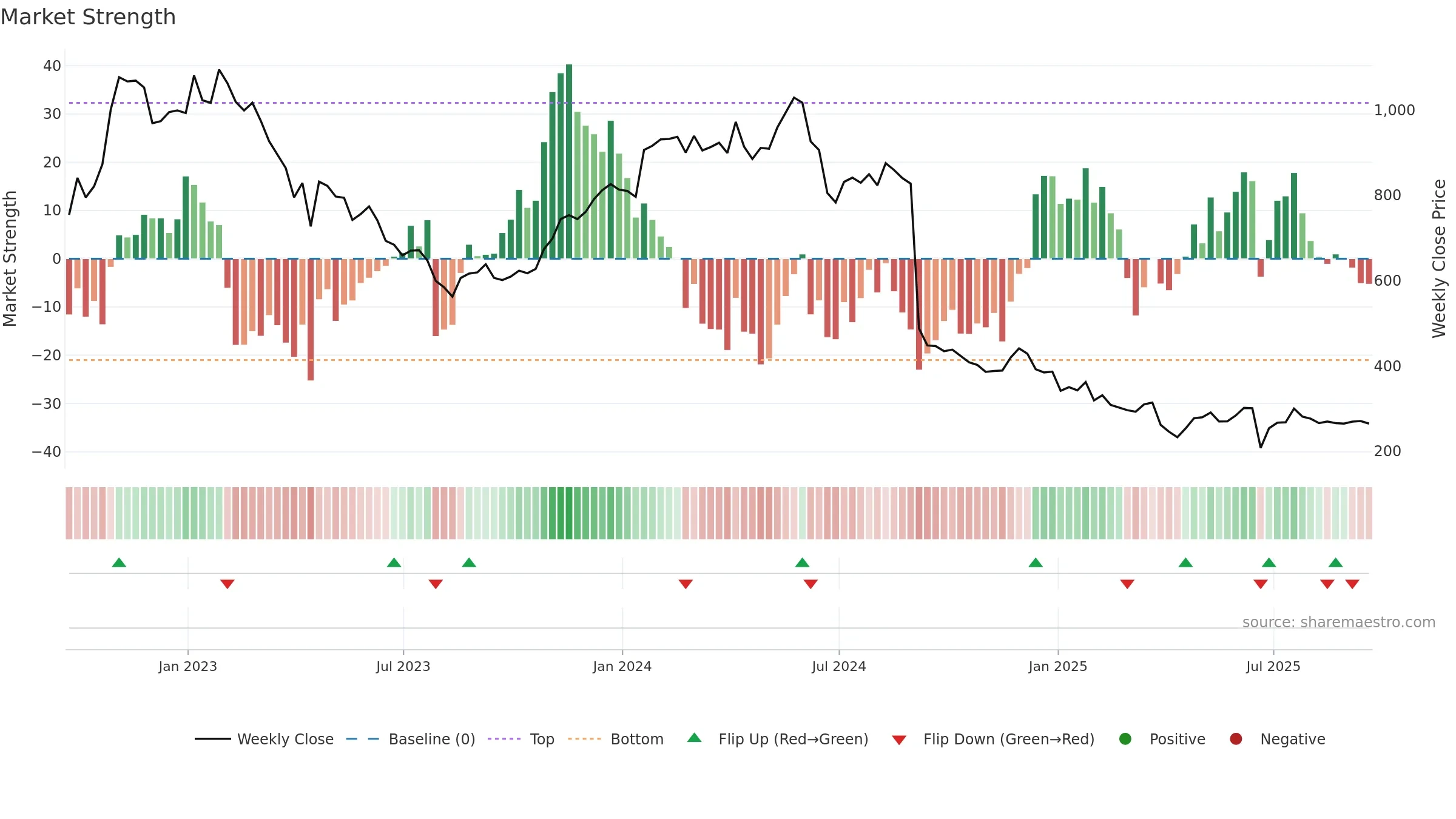1456x819 pixels.
Task: Click the vertical Weekly Close Price axis title
Action: [1439, 258]
